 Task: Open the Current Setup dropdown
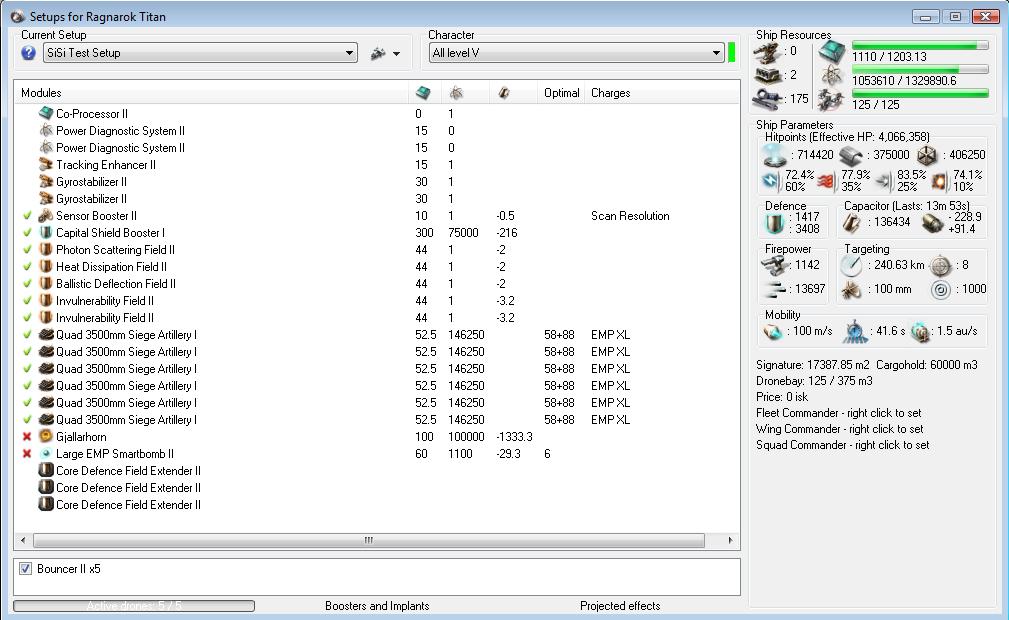[x=200, y=53]
